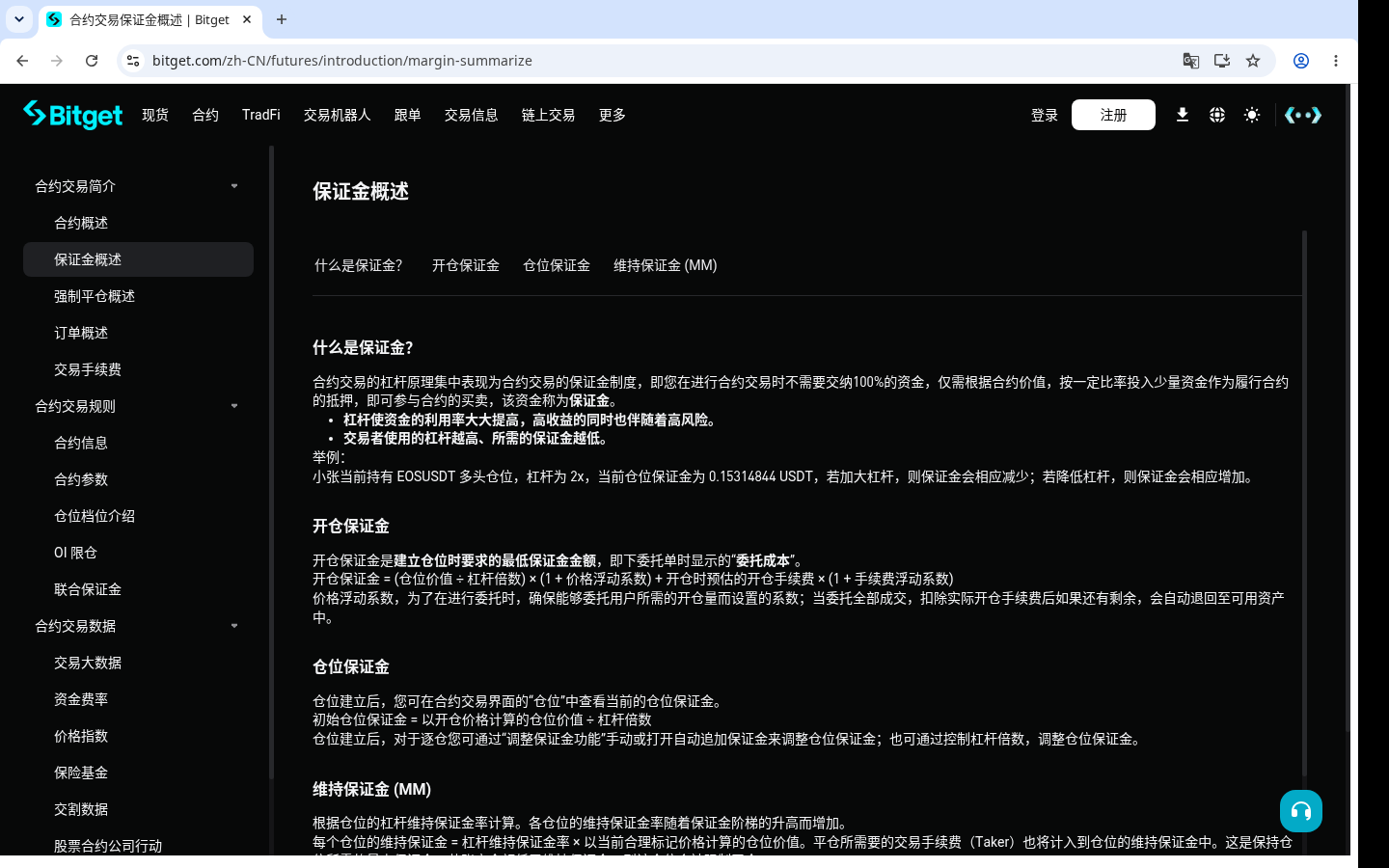The height and width of the screenshot is (868, 1389).
Task: Open customer support headset chat
Action: pos(1301,811)
